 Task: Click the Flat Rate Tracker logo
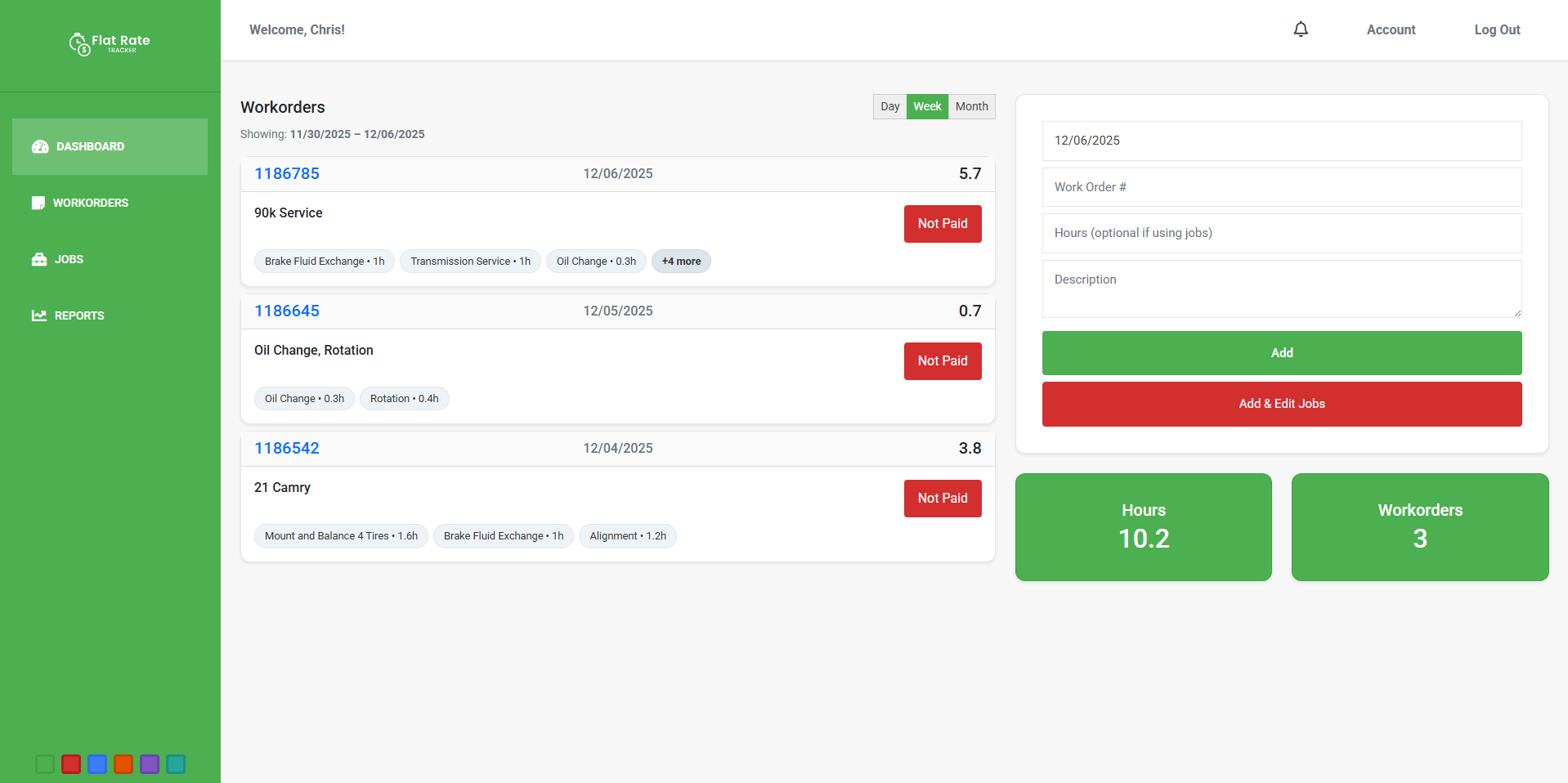tap(109, 43)
